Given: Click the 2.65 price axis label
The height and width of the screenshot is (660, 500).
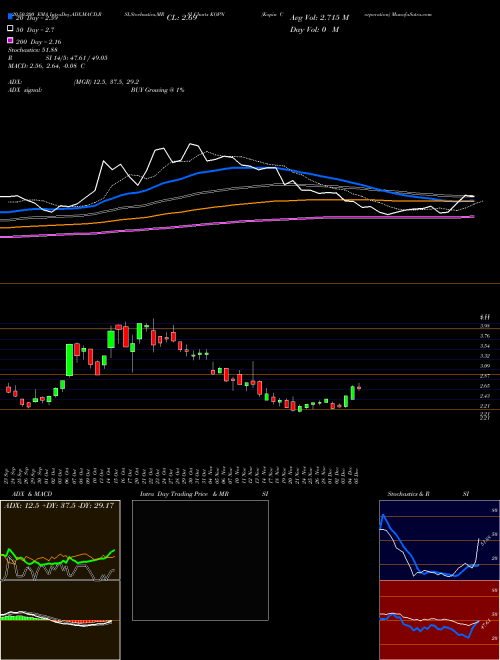Looking at the screenshot, I should pos(484,386).
